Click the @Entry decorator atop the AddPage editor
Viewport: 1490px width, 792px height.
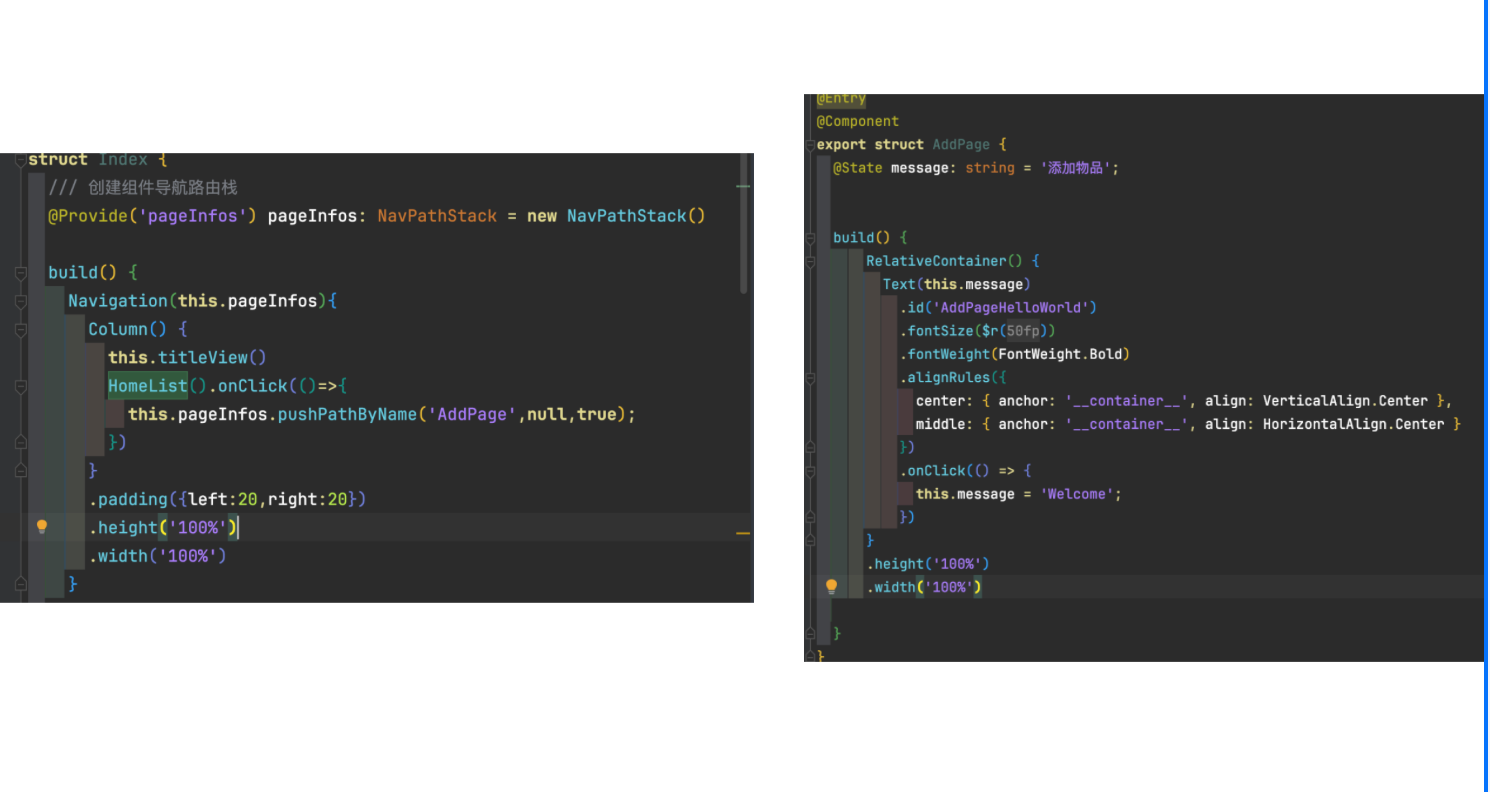(x=841, y=100)
